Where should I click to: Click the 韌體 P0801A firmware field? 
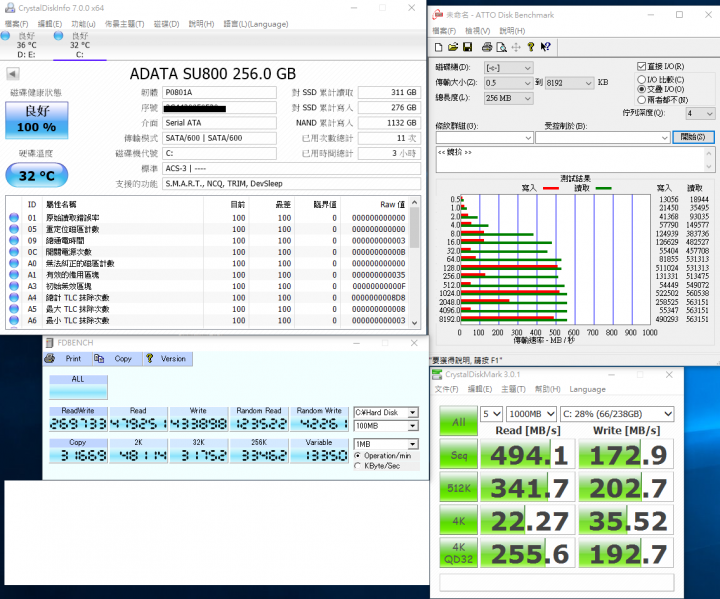pyautogui.click(x=219, y=92)
